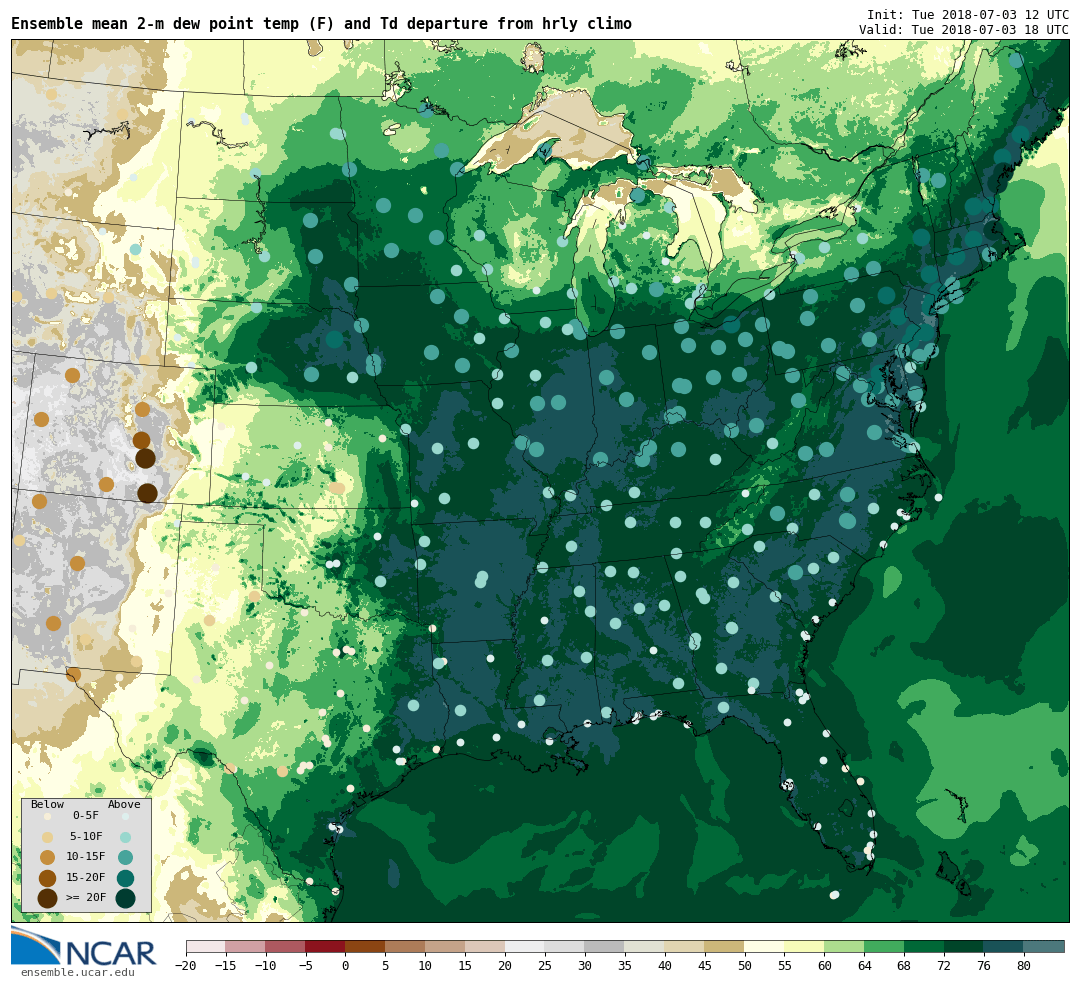Click the '10-15F' legend label

[x=86, y=857]
